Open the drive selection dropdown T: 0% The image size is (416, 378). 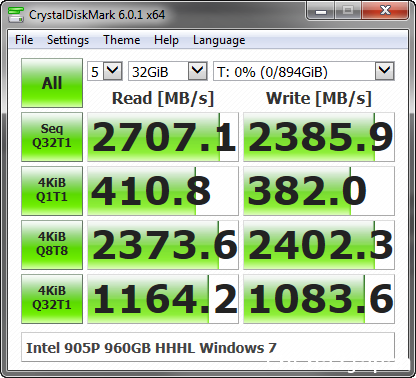pos(304,71)
